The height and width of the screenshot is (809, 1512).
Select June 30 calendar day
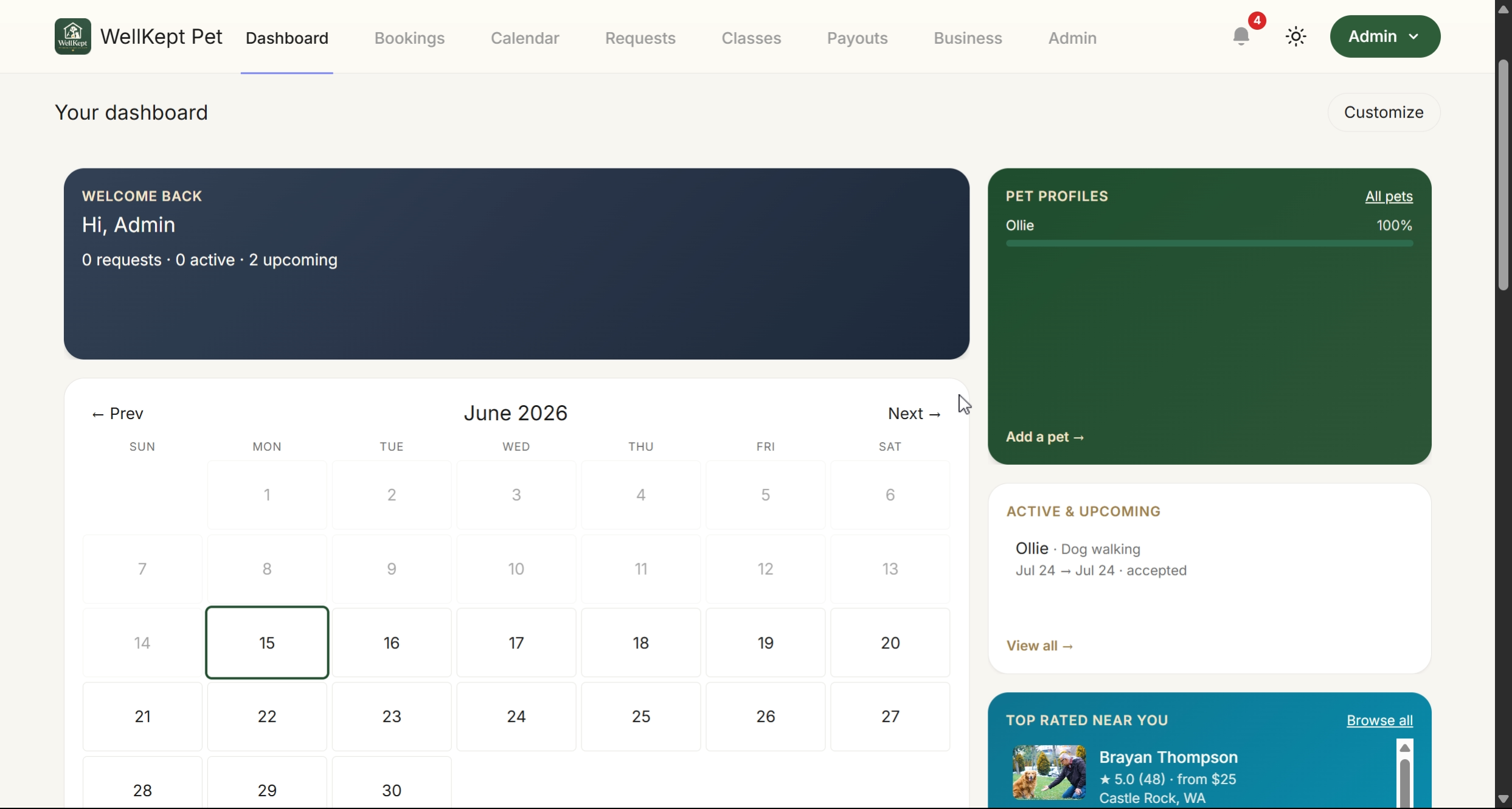392,783
